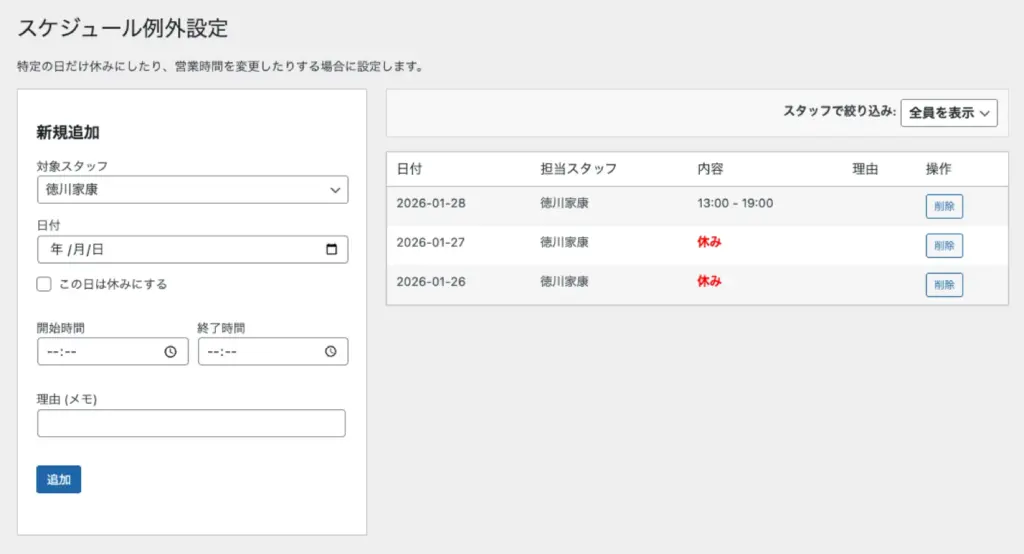This screenshot has height=554, width=1024.
Task: Delete the 2026-01-27 holiday entry
Action: pos(943,246)
